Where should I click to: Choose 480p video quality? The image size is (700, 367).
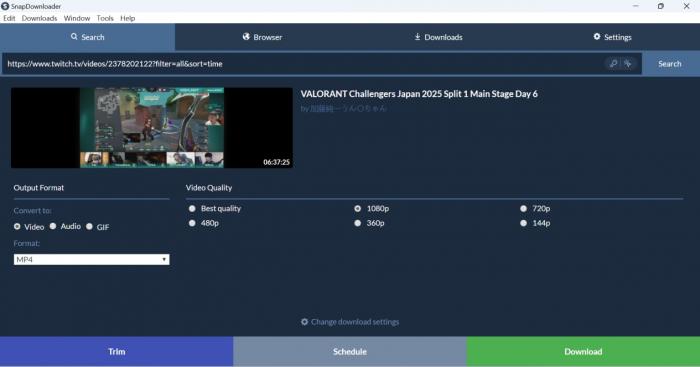click(x=192, y=223)
